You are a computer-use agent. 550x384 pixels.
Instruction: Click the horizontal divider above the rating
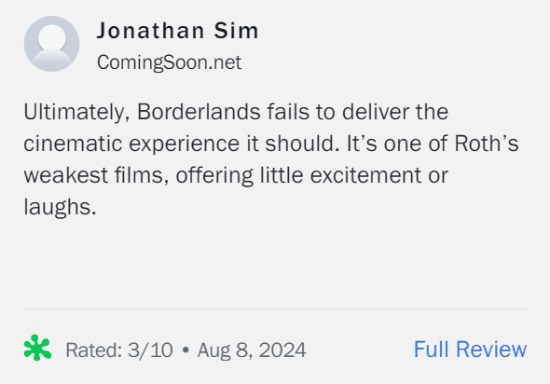(275, 309)
